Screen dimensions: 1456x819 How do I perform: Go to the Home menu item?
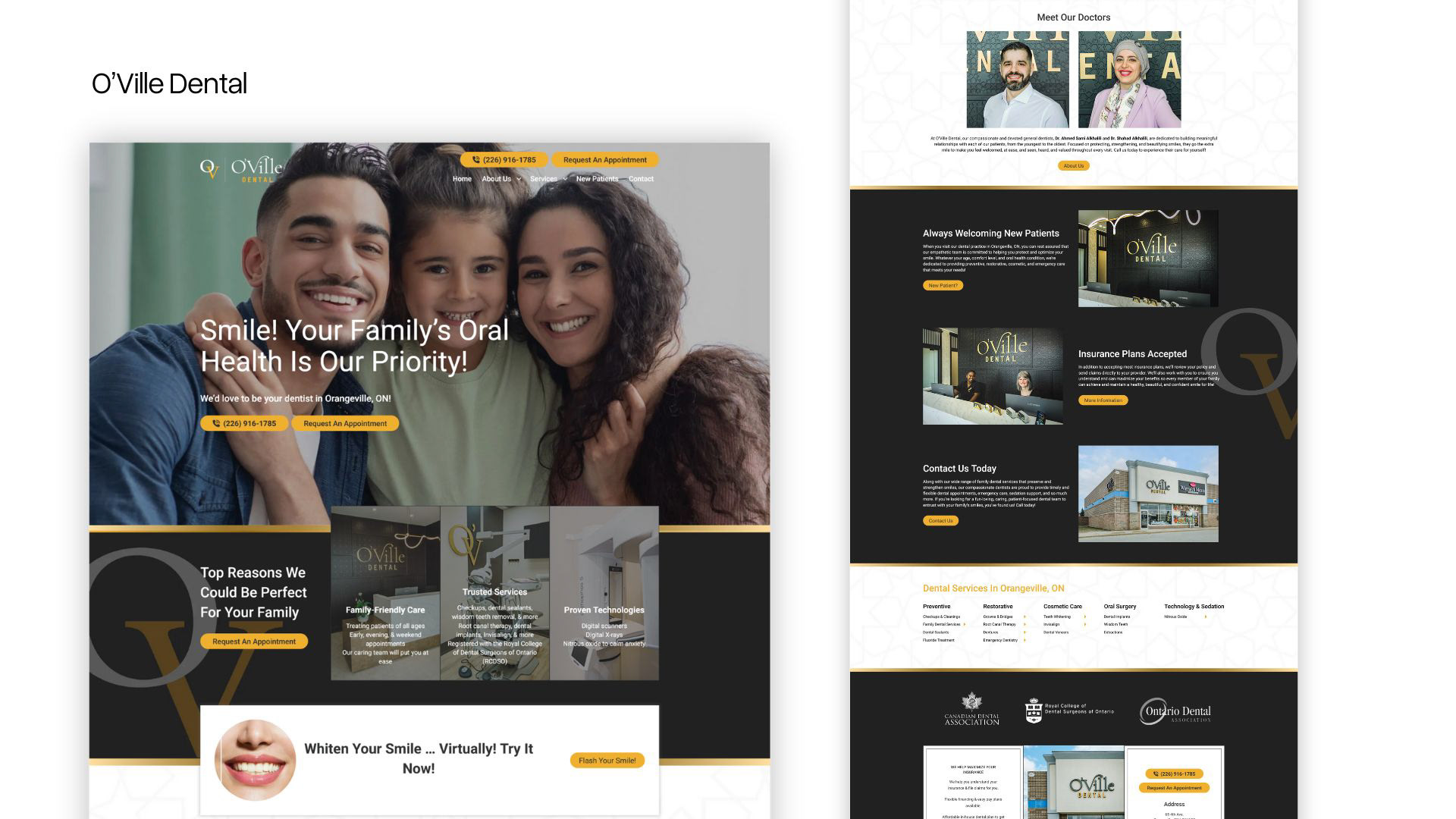click(x=462, y=179)
